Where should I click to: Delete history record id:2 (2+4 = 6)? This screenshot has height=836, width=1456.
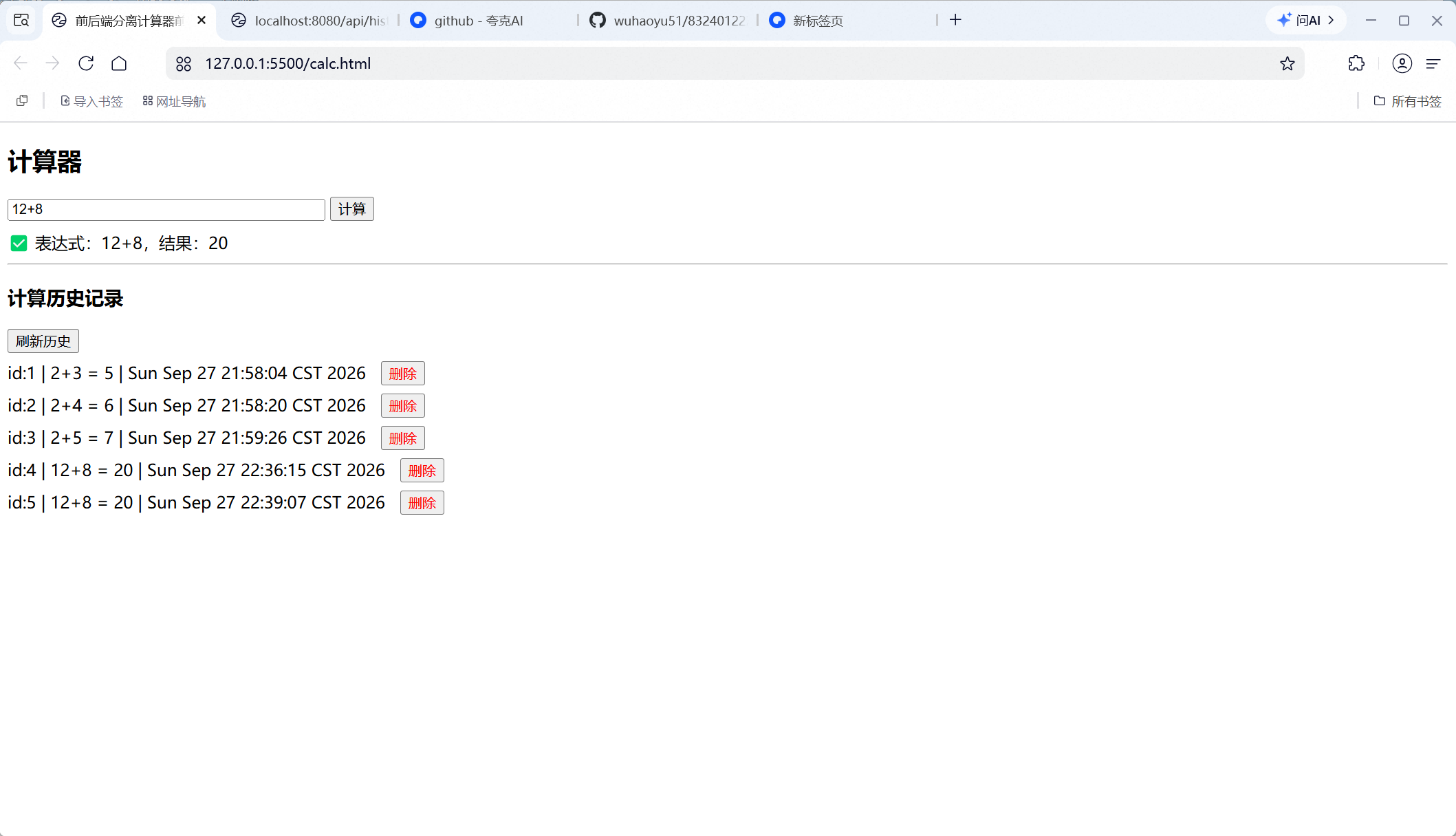[403, 406]
